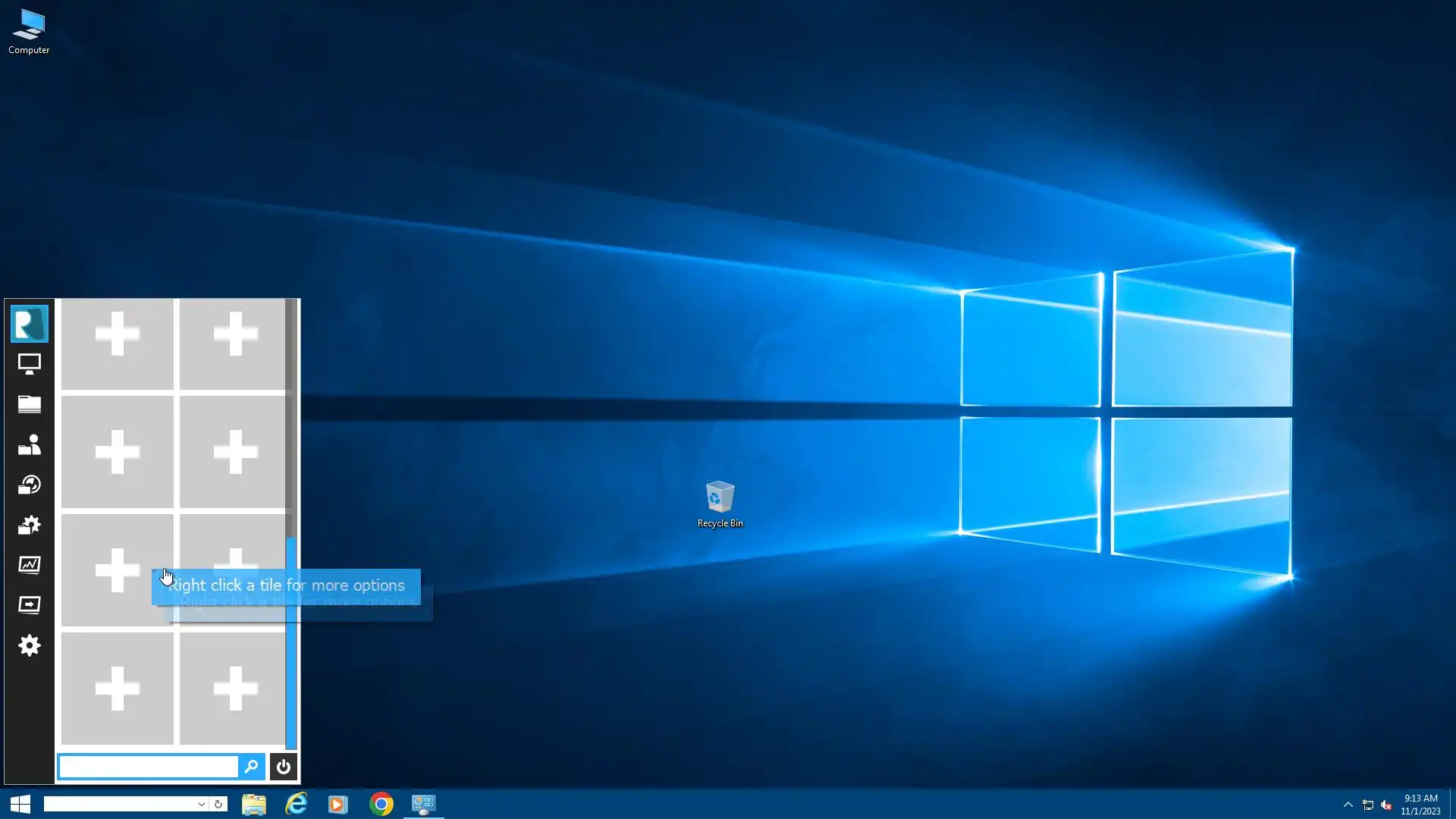Open the folder icon in the menu sidebar
Image resolution: width=1456 pixels, height=819 pixels.
click(29, 404)
